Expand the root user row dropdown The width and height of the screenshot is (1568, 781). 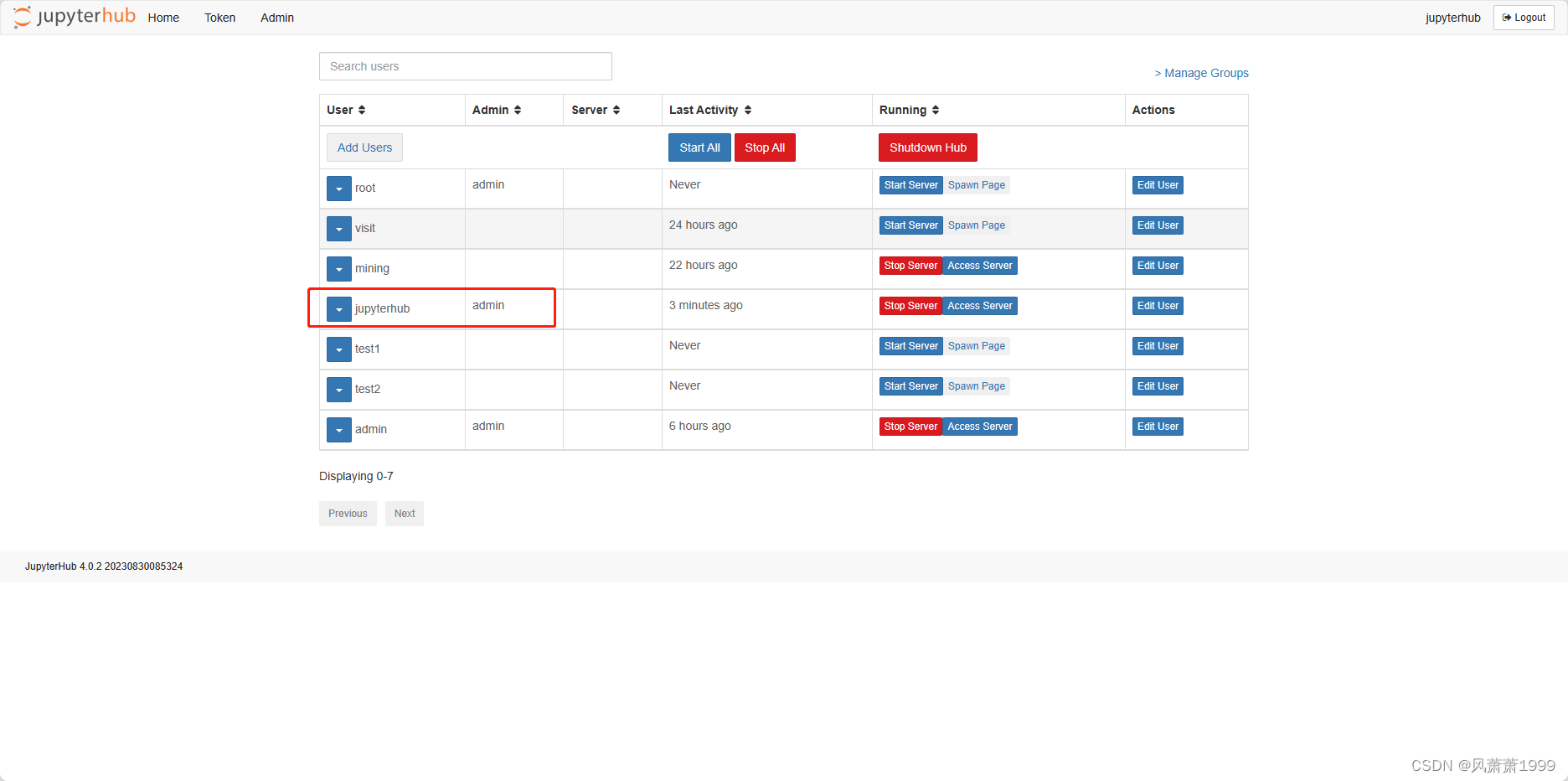point(339,189)
